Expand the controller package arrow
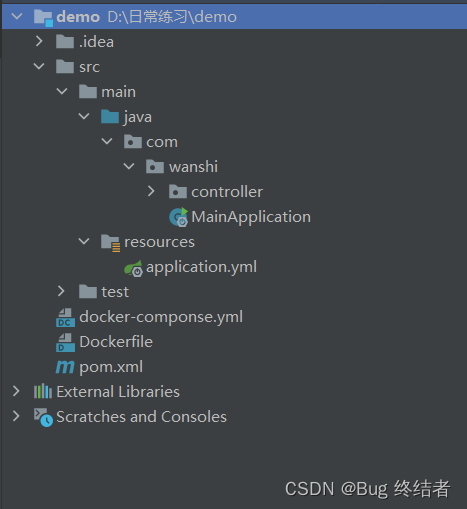 point(151,191)
